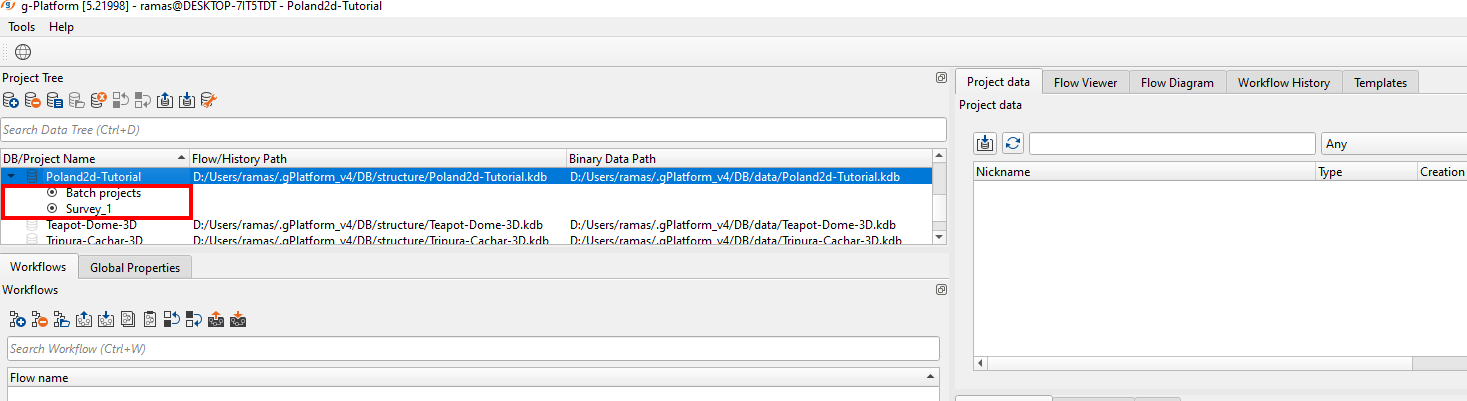This screenshot has height=401, width=1467.
Task: Click the remove workflow icon with minus
Action: pos(40,320)
